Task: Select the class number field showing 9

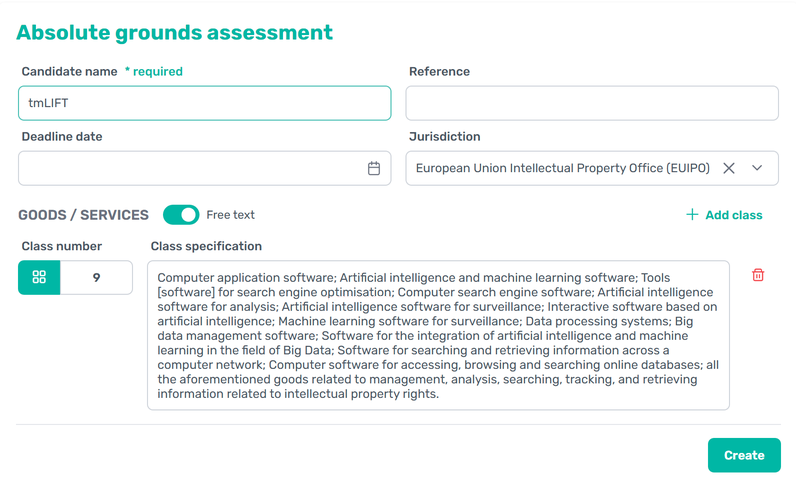Action: coord(96,277)
